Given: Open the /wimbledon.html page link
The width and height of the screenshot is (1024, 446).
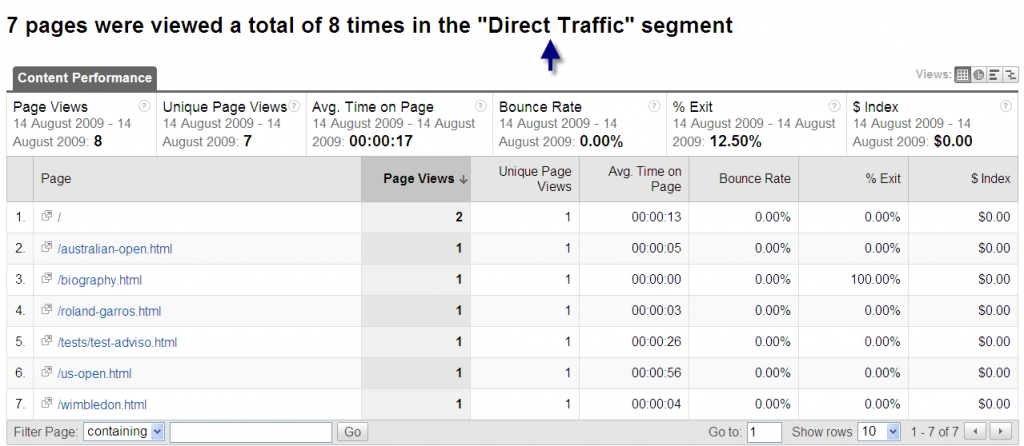Looking at the screenshot, I should [102, 405].
